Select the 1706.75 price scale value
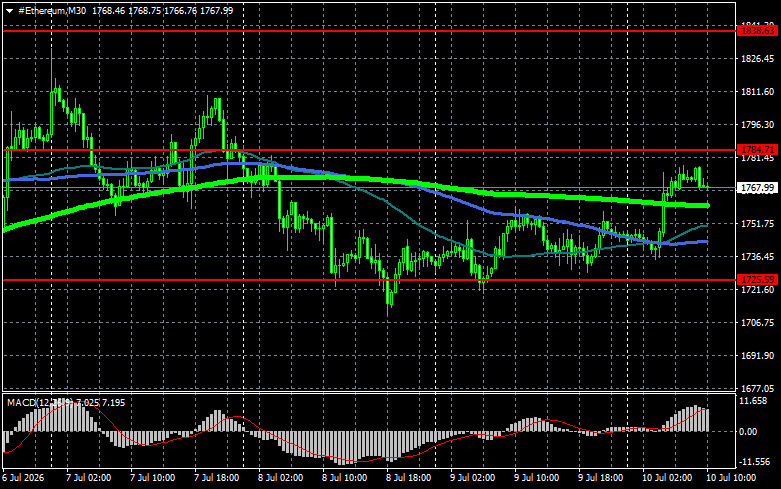 point(758,323)
